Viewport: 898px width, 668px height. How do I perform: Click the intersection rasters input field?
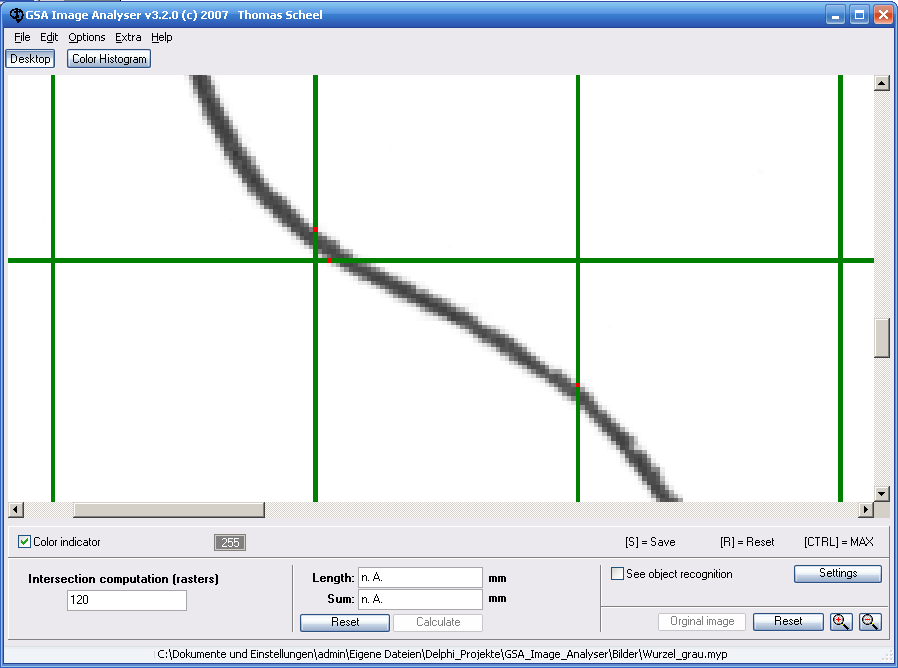[127, 600]
